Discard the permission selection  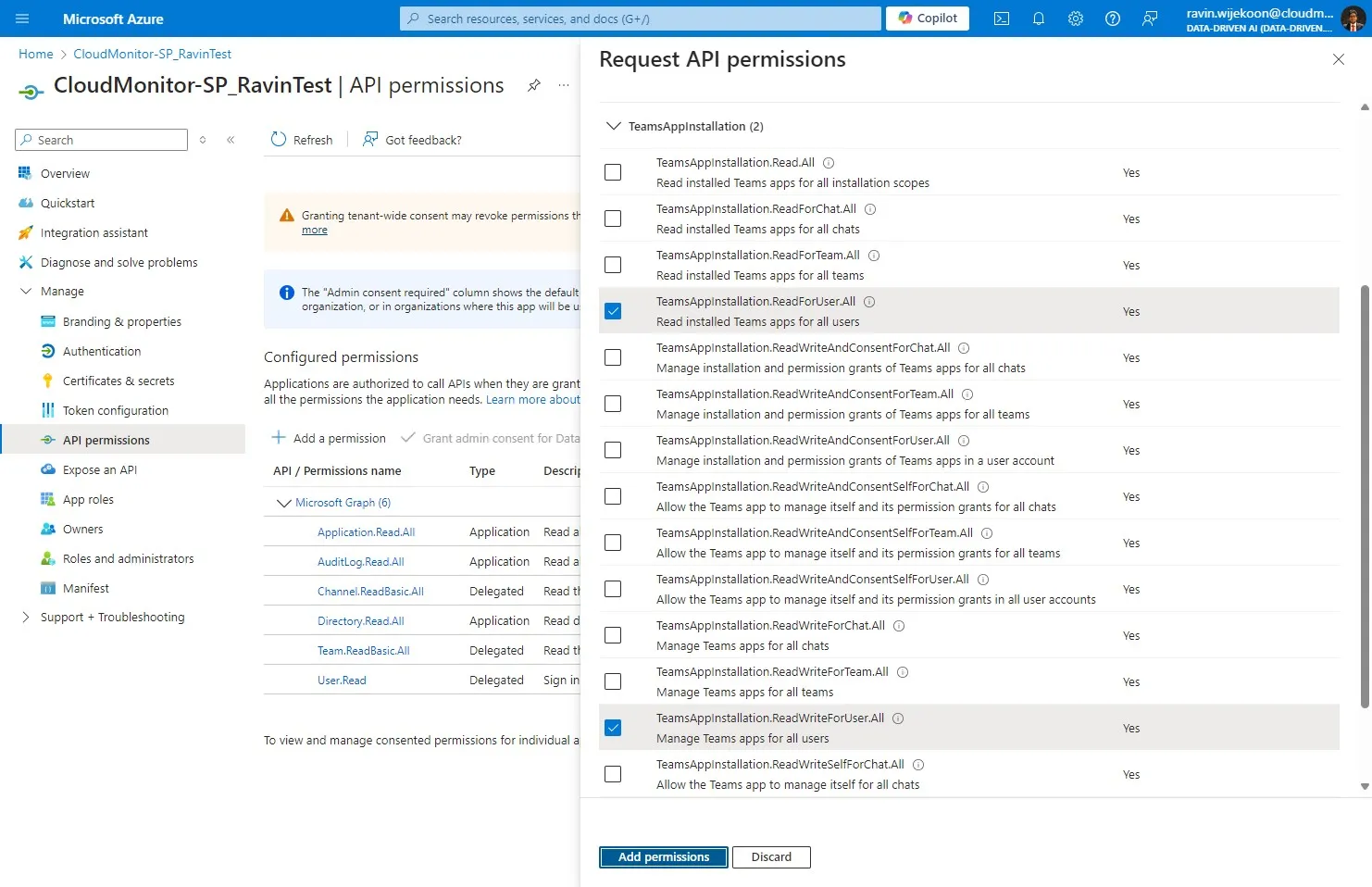771,857
